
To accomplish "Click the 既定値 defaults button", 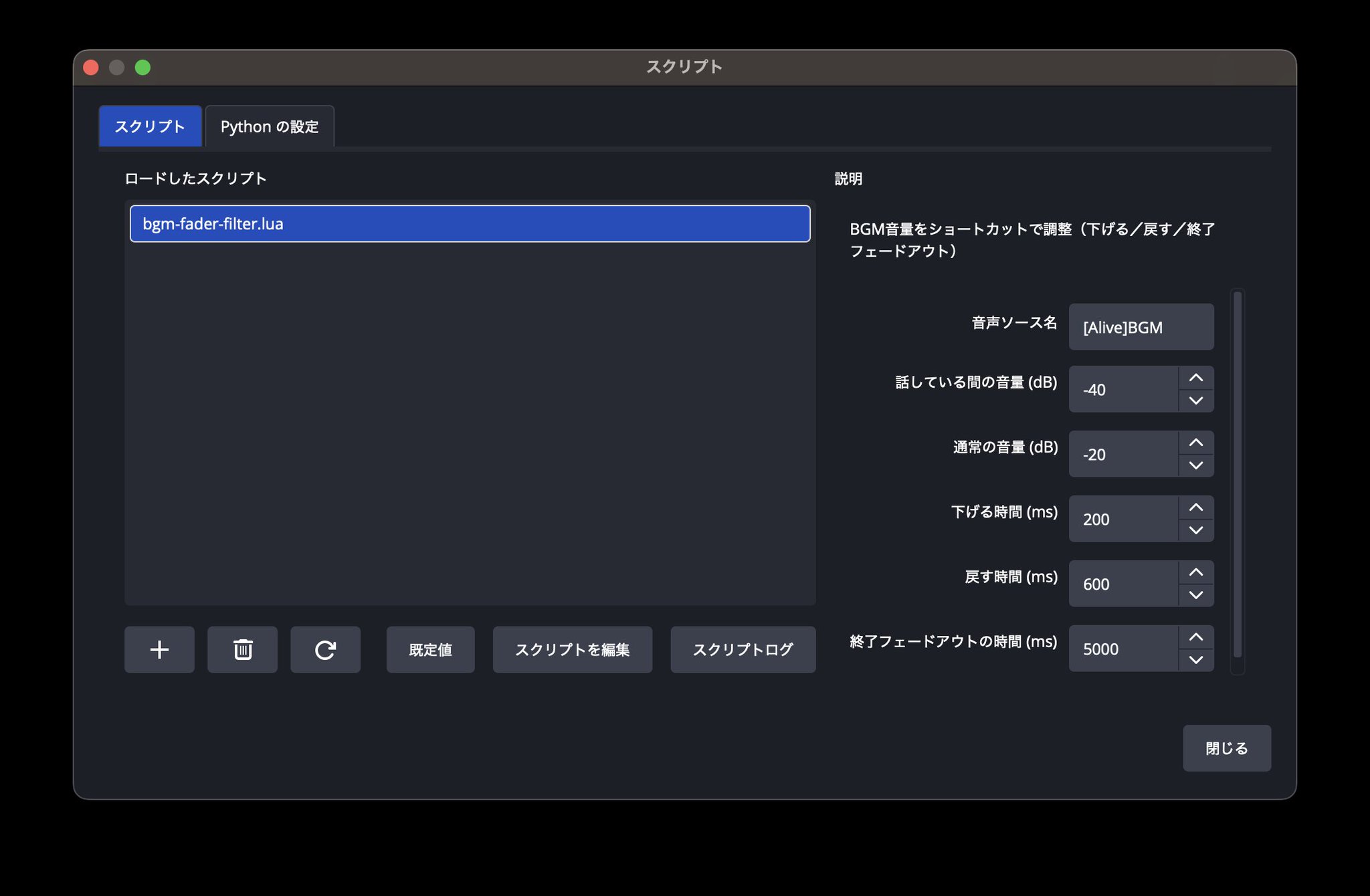I will point(430,649).
